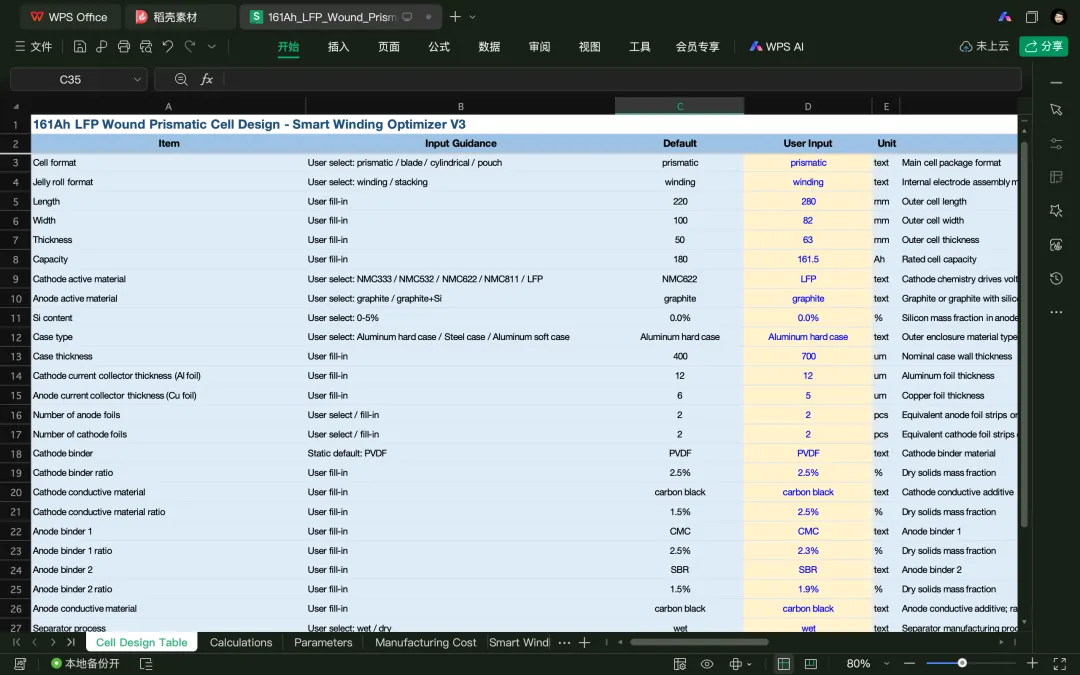Click the full screen icon in status bar
Viewport: 1080px width, 675px height.
[1059, 663]
